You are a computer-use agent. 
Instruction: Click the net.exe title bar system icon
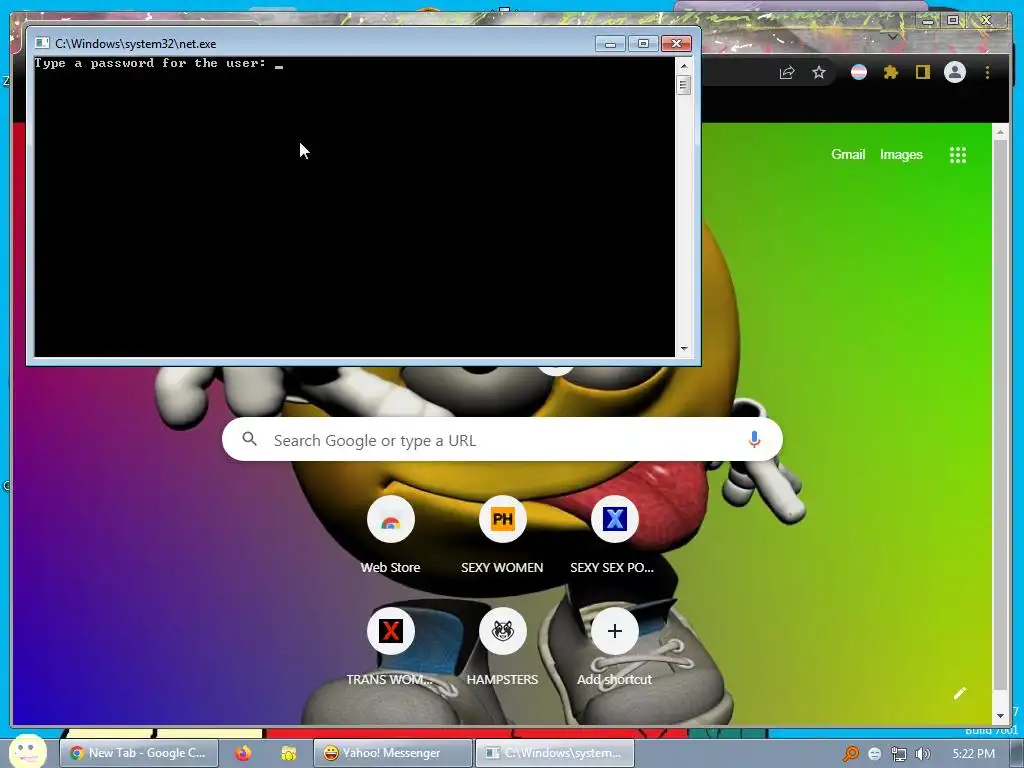(x=42, y=43)
